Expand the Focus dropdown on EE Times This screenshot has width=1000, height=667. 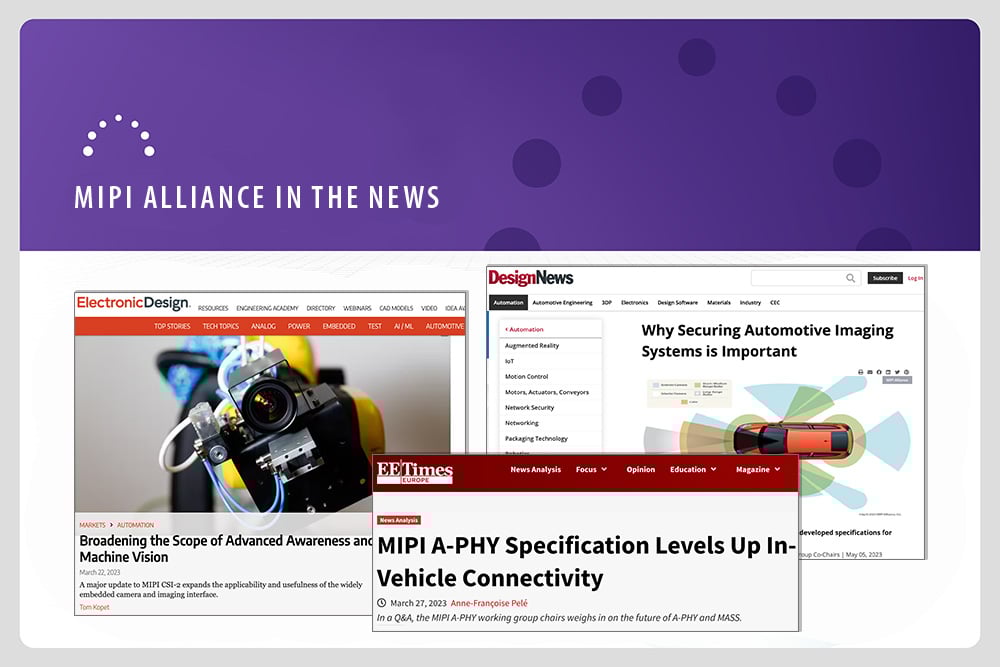coord(590,469)
